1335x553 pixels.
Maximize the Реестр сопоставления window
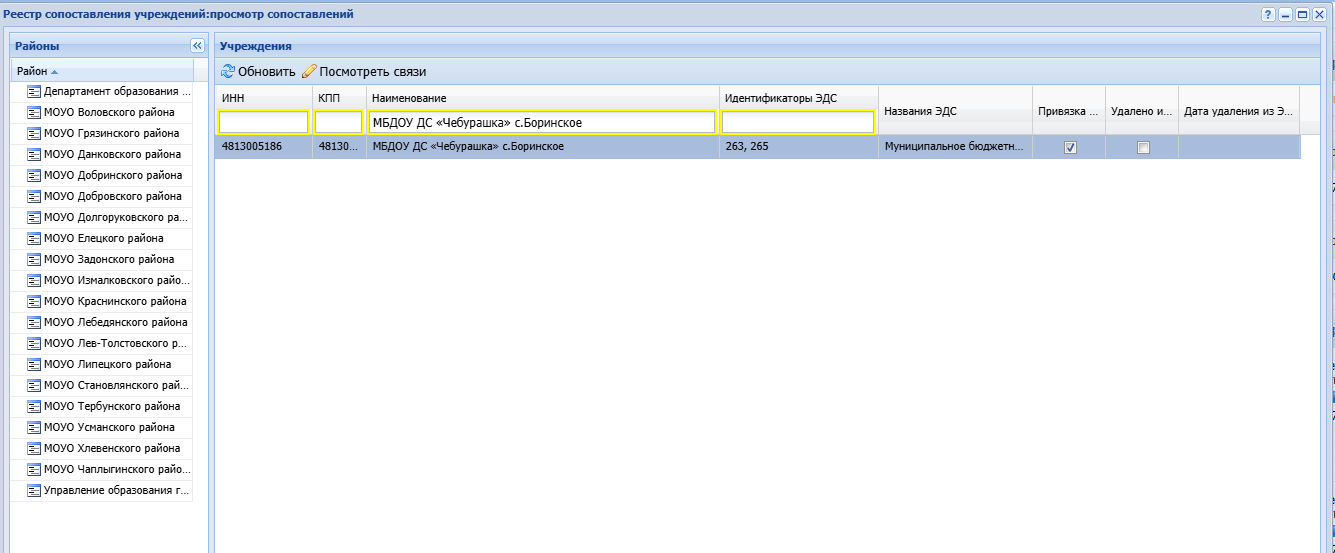tap(1302, 14)
